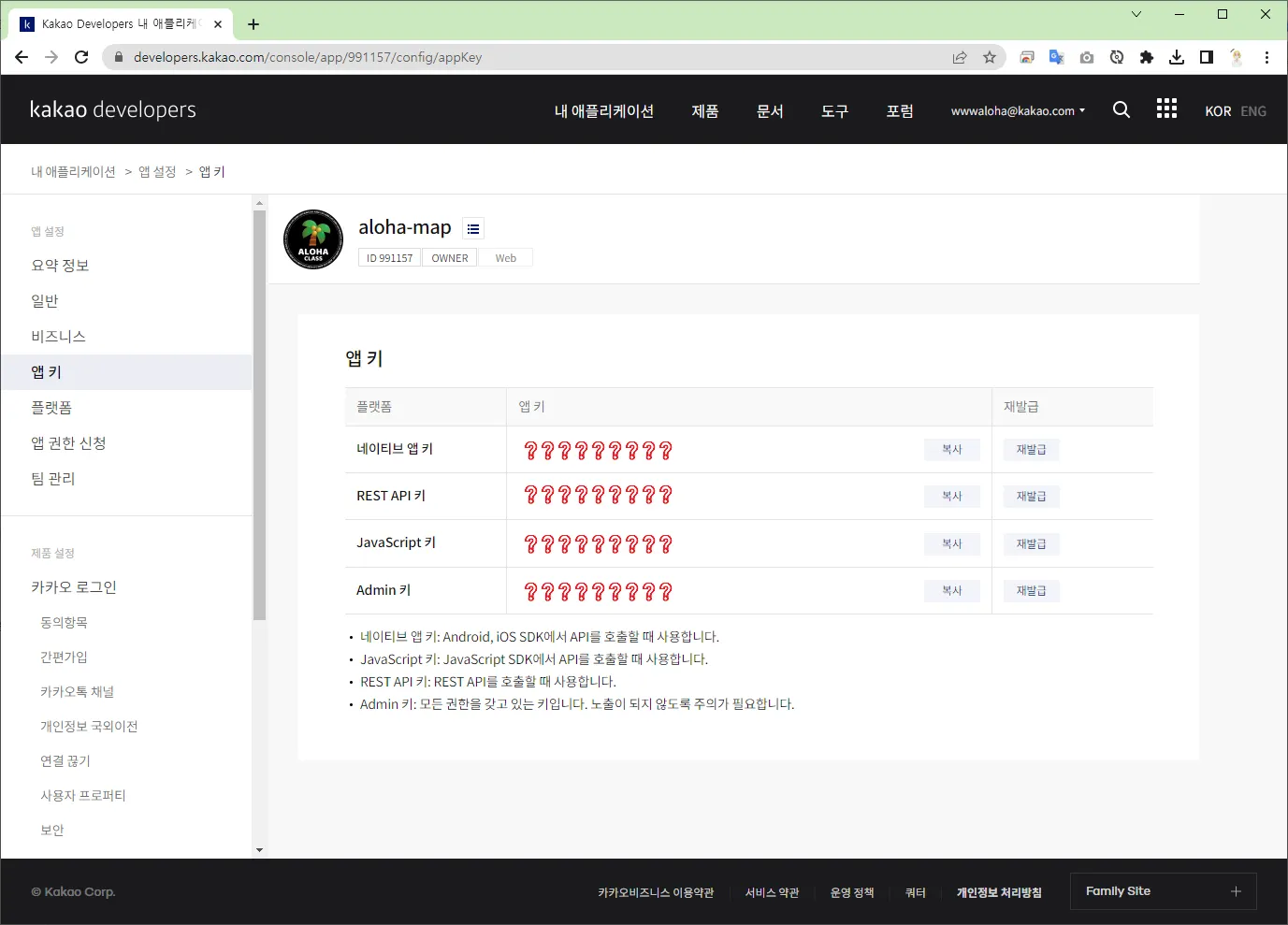The height and width of the screenshot is (925, 1288).
Task: Close the Kakao Developers tab
Action: tap(218, 24)
